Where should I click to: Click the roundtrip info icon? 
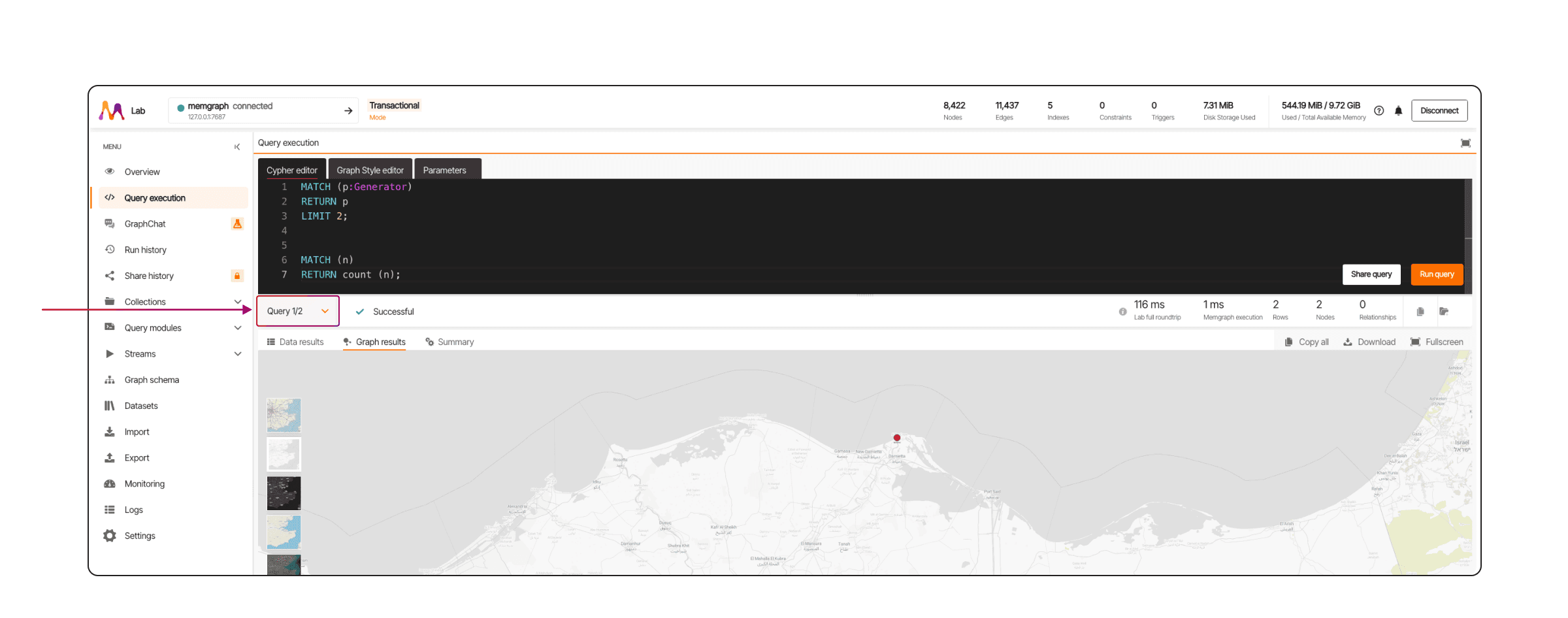click(1122, 312)
